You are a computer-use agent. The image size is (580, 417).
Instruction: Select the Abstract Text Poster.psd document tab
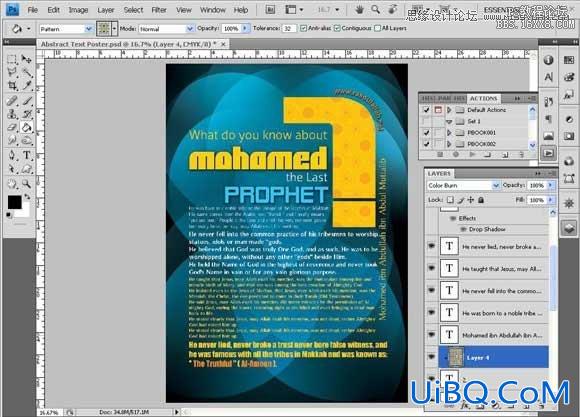[x=133, y=44]
